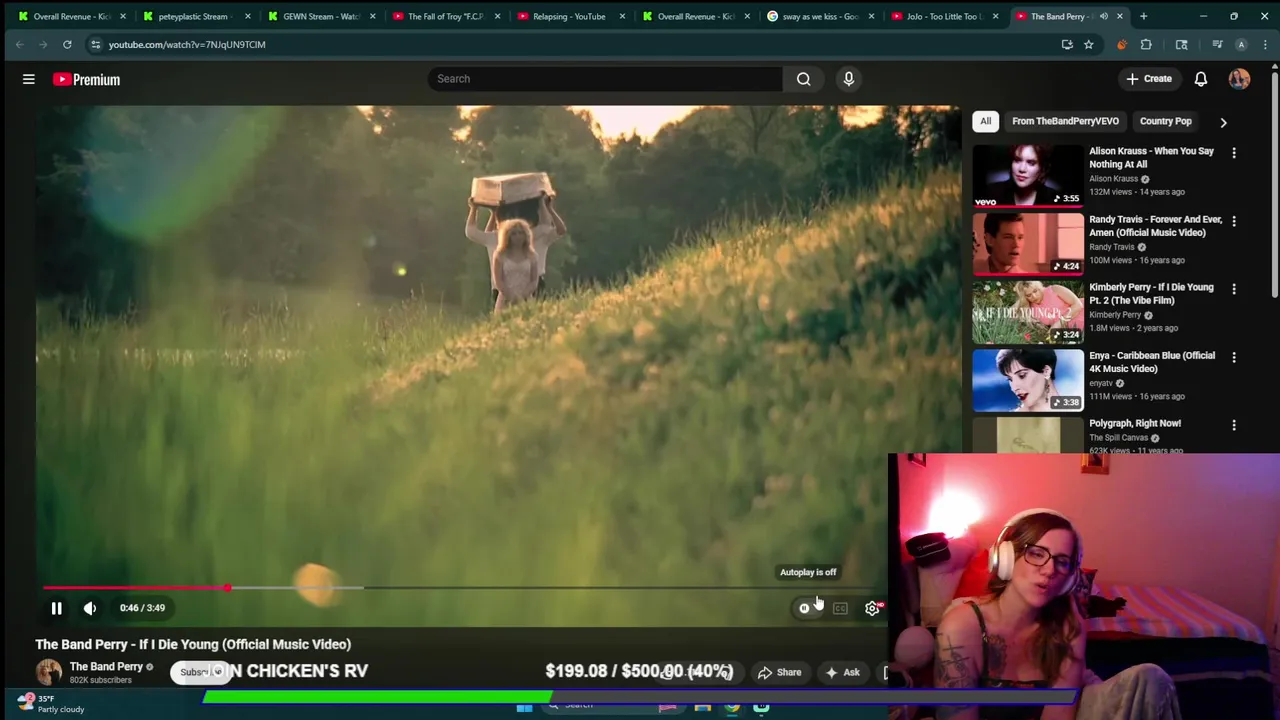Click the Create button
Screen dimensions: 1280x720
click(x=1149, y=79)
